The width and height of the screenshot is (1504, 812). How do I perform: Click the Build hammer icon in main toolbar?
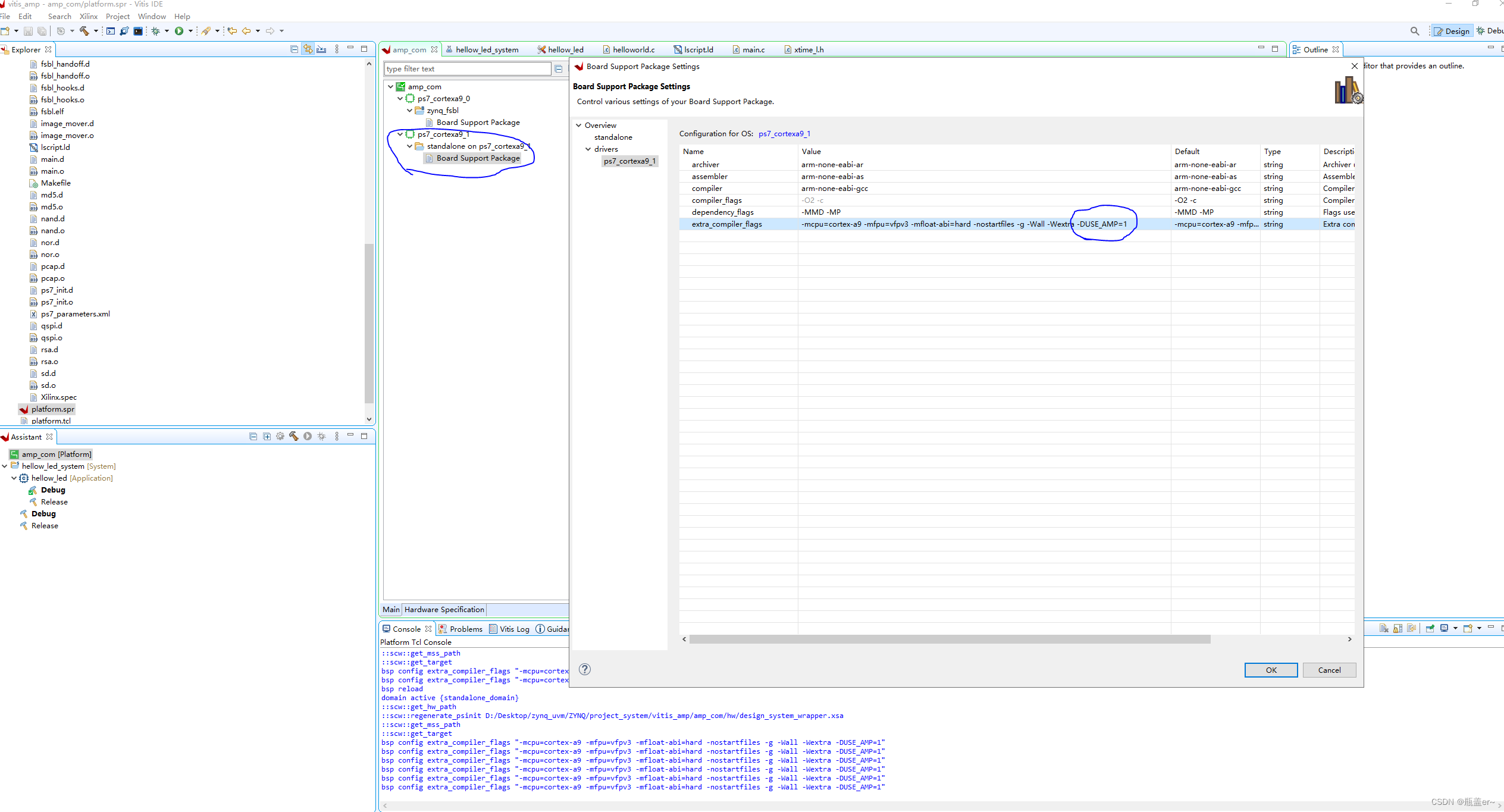(84, 31)
